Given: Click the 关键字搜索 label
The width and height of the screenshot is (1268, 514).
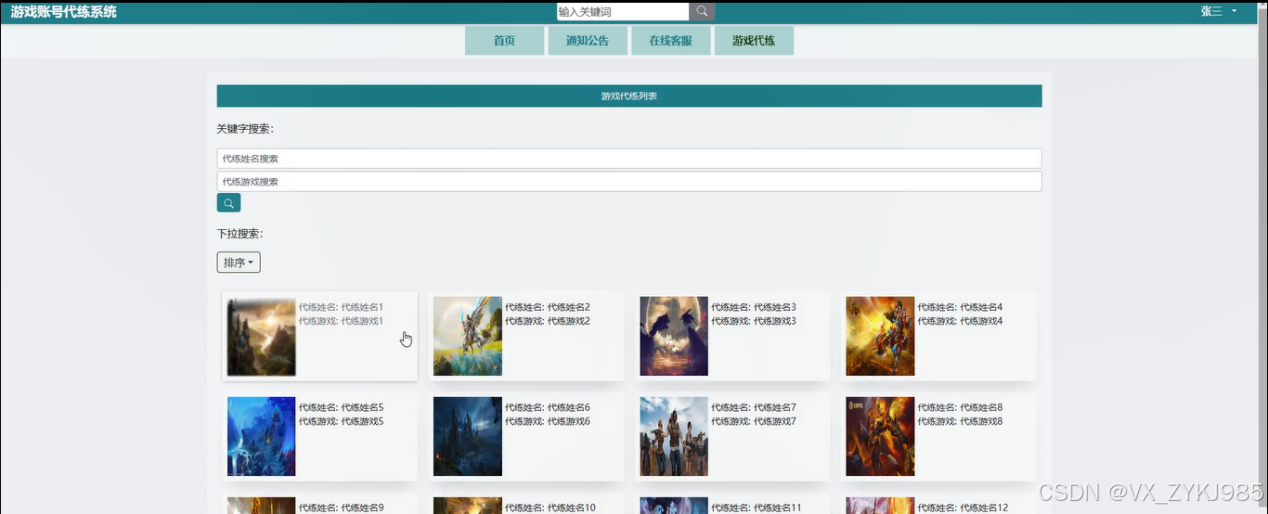Looking at the screenshot, I should [245, 129].
